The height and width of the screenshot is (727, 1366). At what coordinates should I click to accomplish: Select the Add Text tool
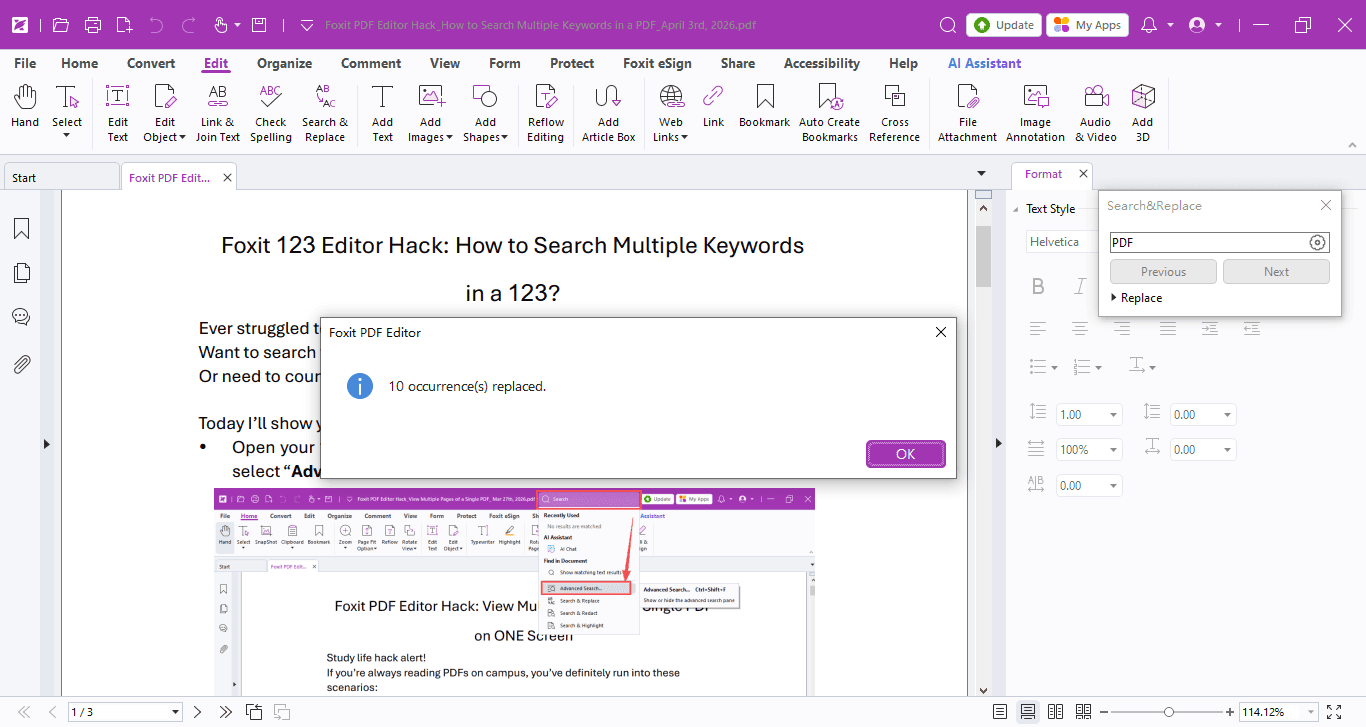point(383,113)
